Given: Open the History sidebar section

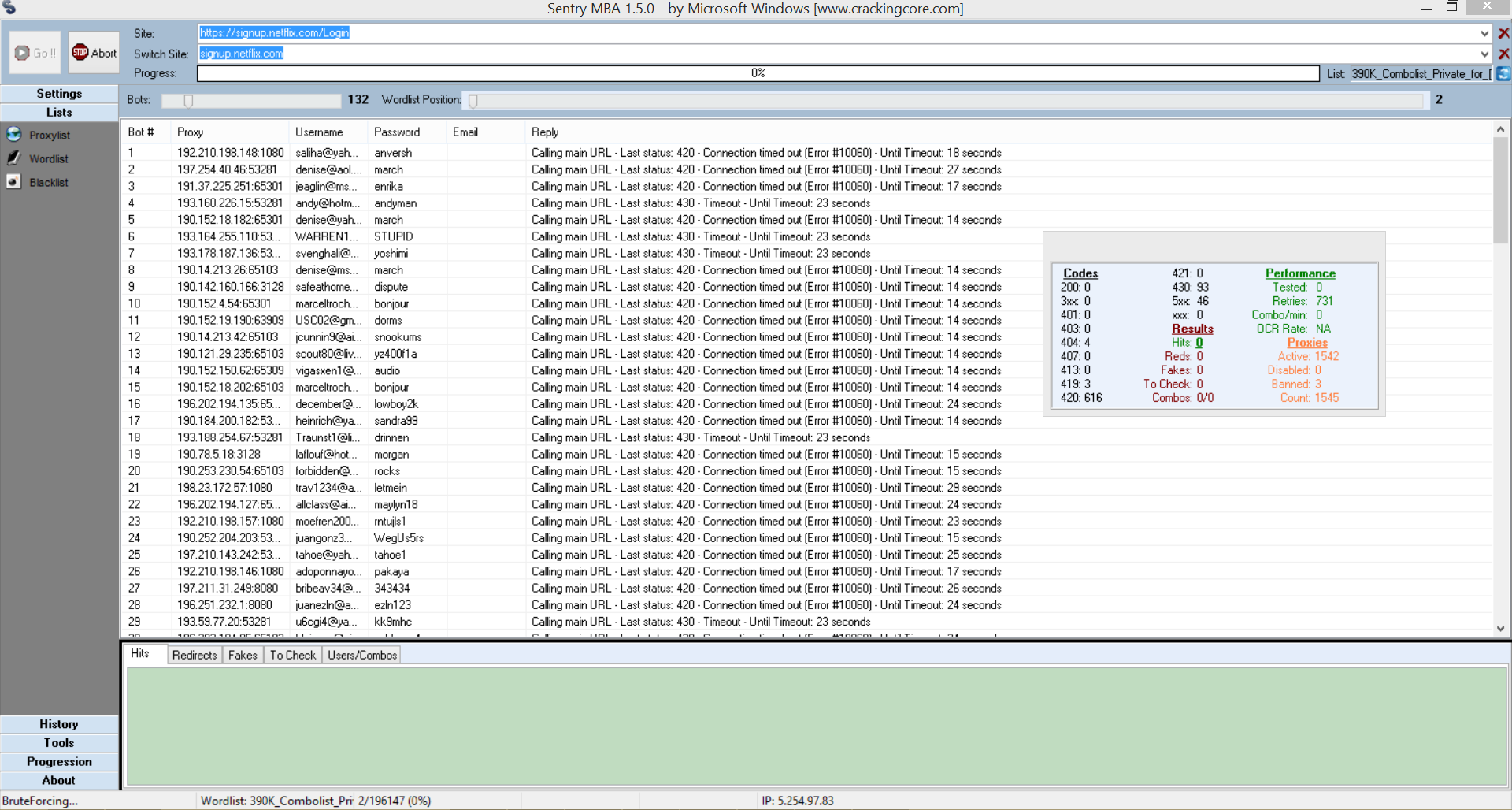Looking at the screenshot, I should click(59, 724).
